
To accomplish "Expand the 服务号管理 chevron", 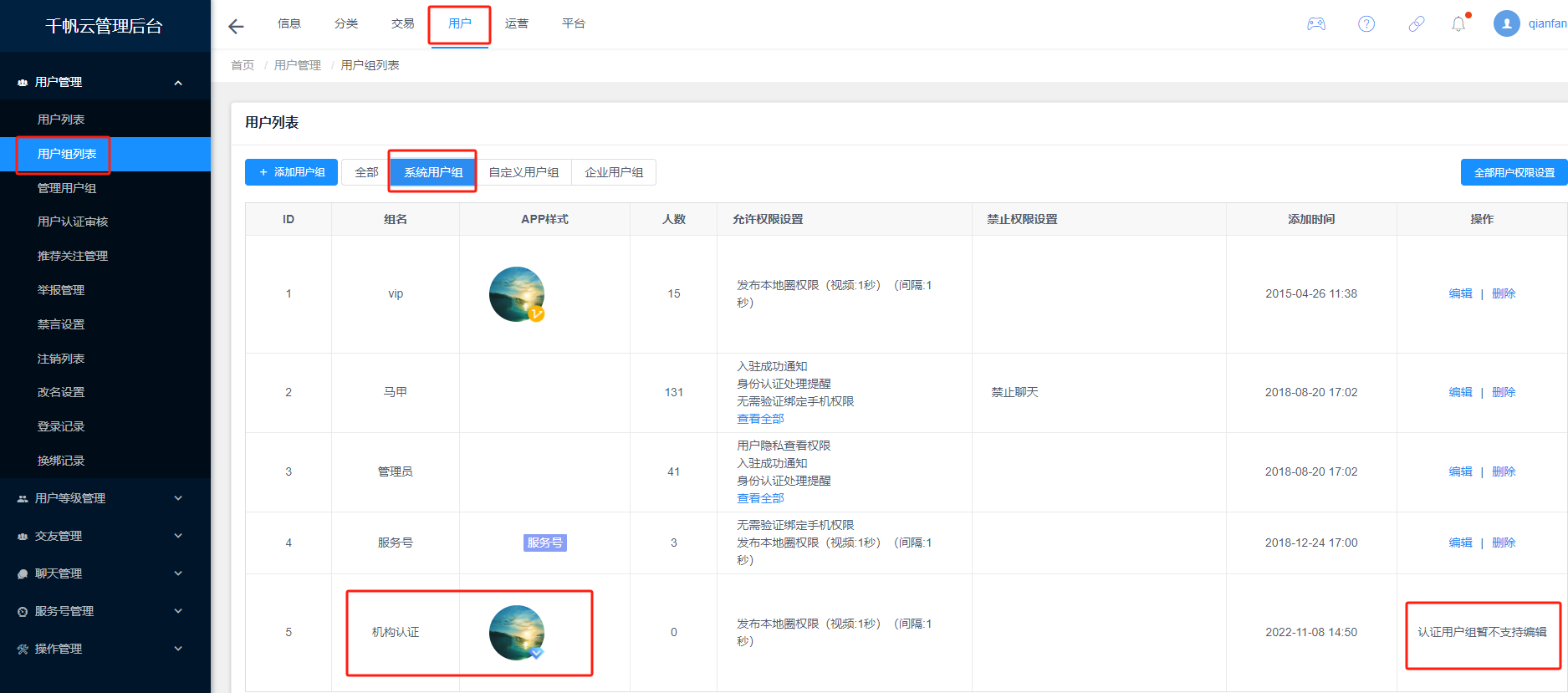I will pos(178,611).
